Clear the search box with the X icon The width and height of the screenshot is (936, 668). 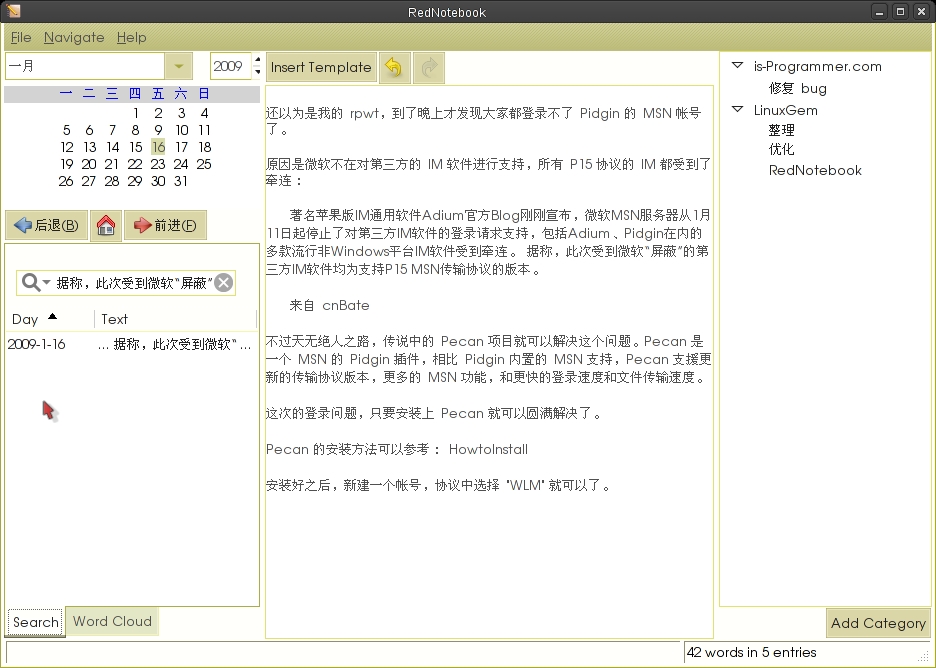point(222,282)
